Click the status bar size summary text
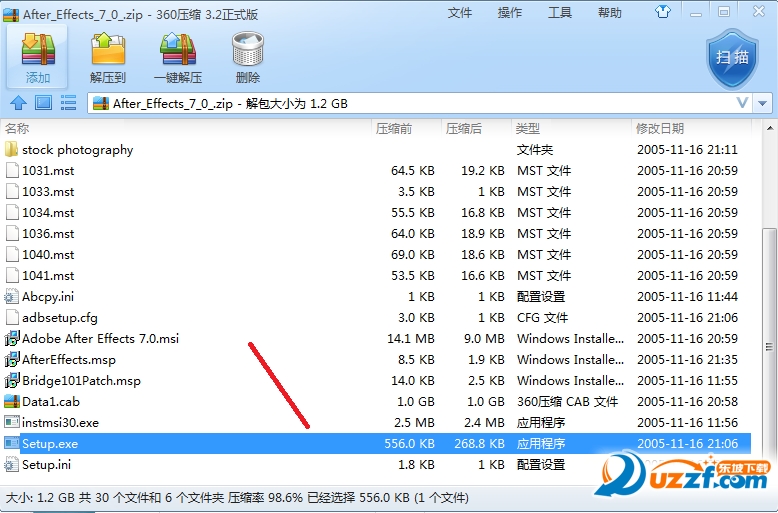The width and height of the screenshot is (778, 513). [x=237, y=498]
